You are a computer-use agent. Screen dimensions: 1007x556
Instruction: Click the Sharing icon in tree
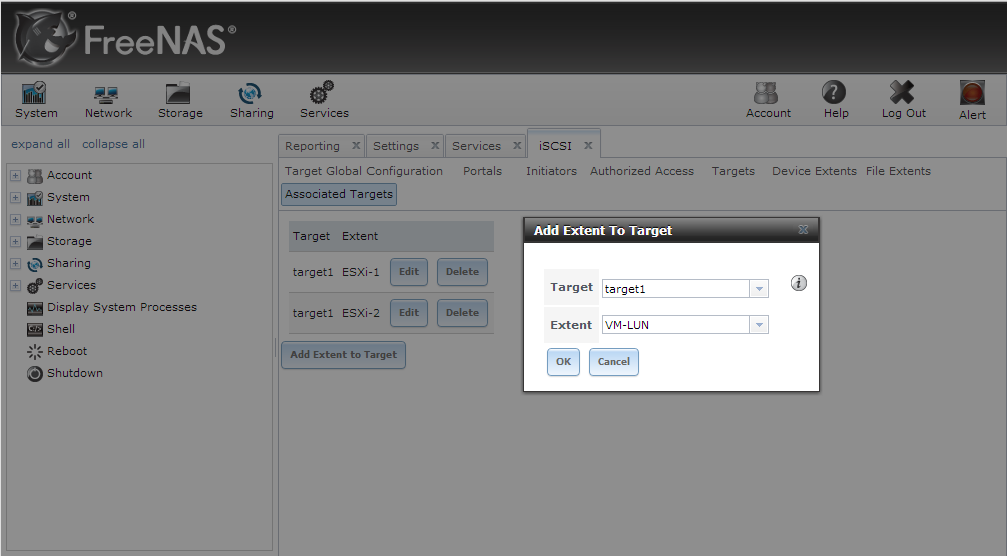[35, 264]
